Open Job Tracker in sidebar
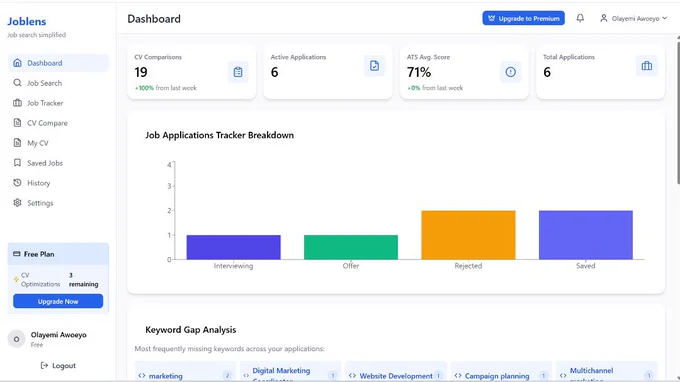 [58, 103]
